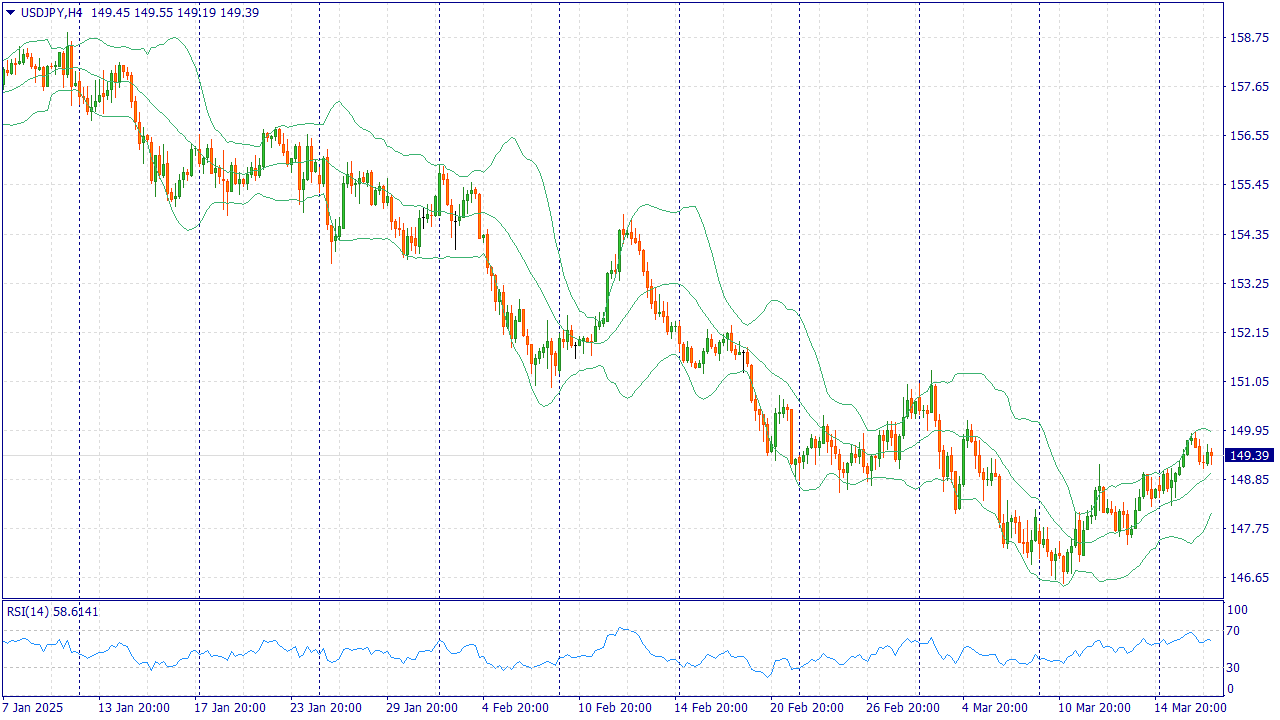
Task: Click the USDJPY,H4 symbol label
Action: coord(51,12)
